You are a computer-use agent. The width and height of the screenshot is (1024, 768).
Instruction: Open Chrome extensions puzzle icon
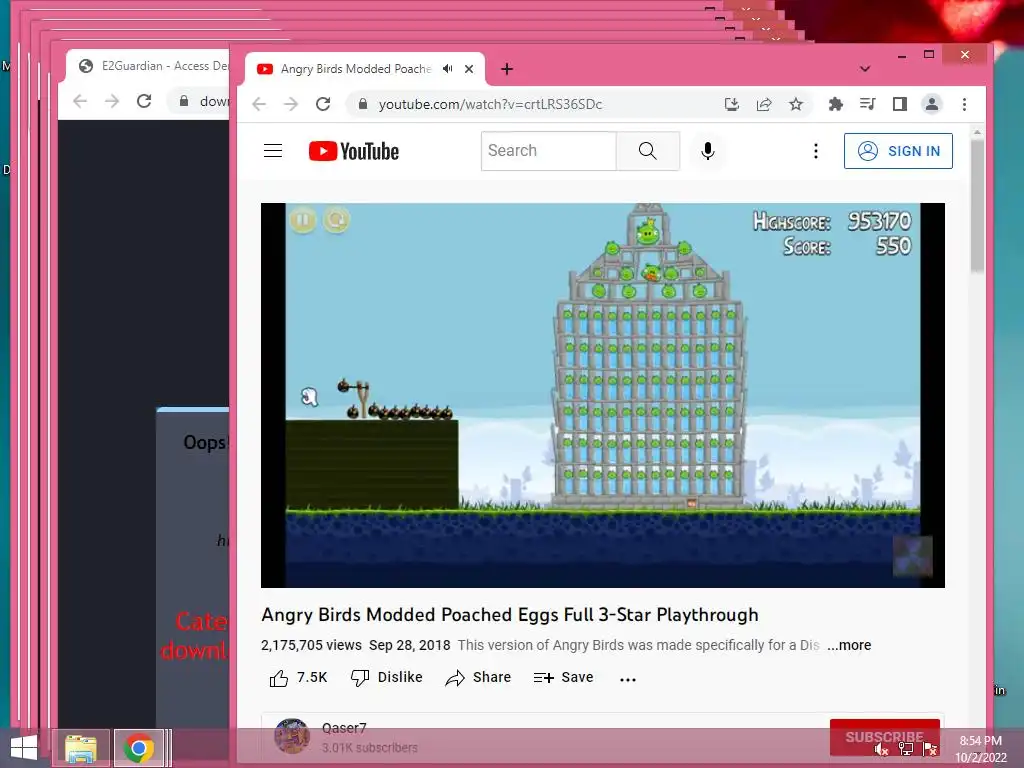[x=835, y=104]
